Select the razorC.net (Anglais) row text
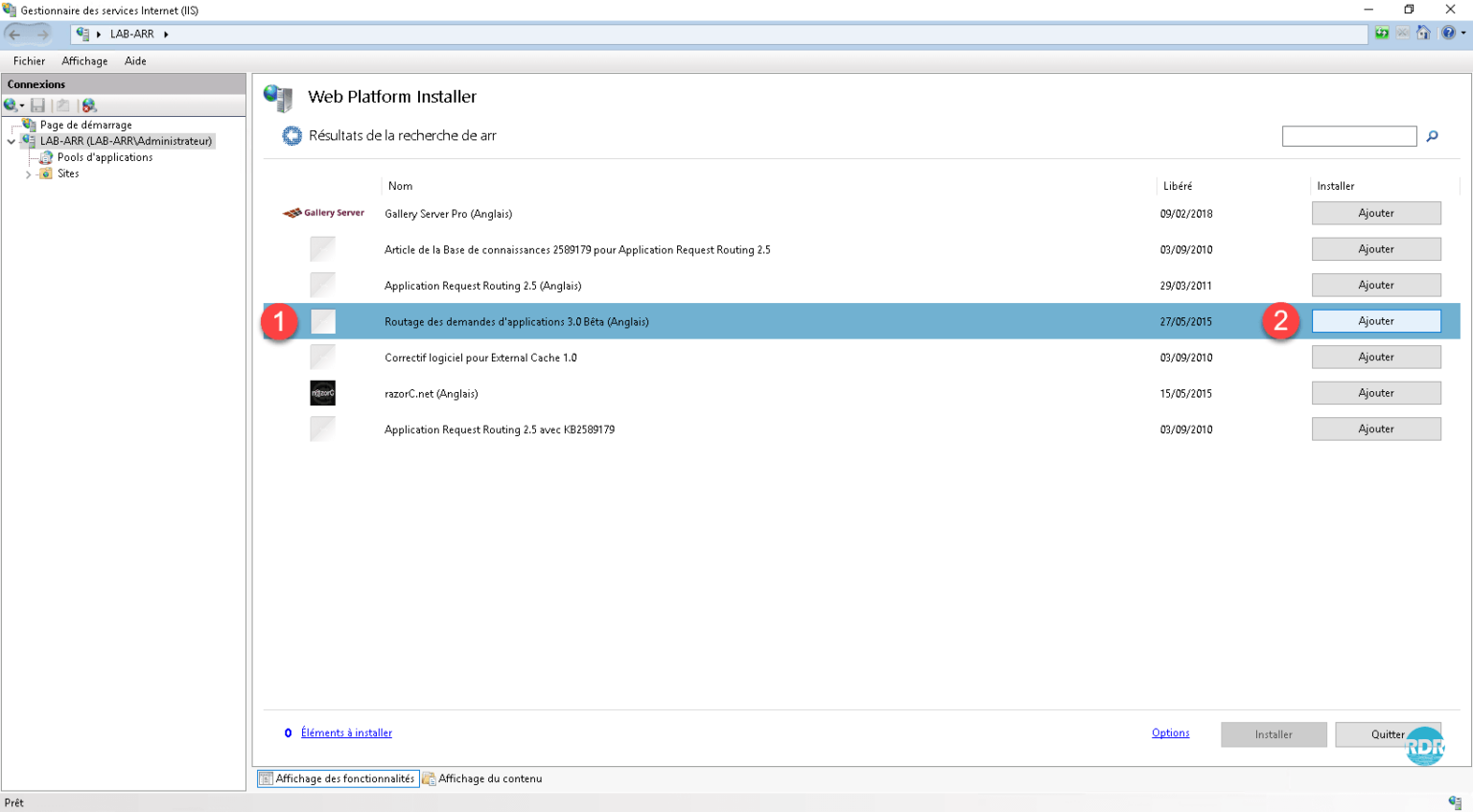The height and width of the screenshot is (812, 1473). tap(432, 393)
